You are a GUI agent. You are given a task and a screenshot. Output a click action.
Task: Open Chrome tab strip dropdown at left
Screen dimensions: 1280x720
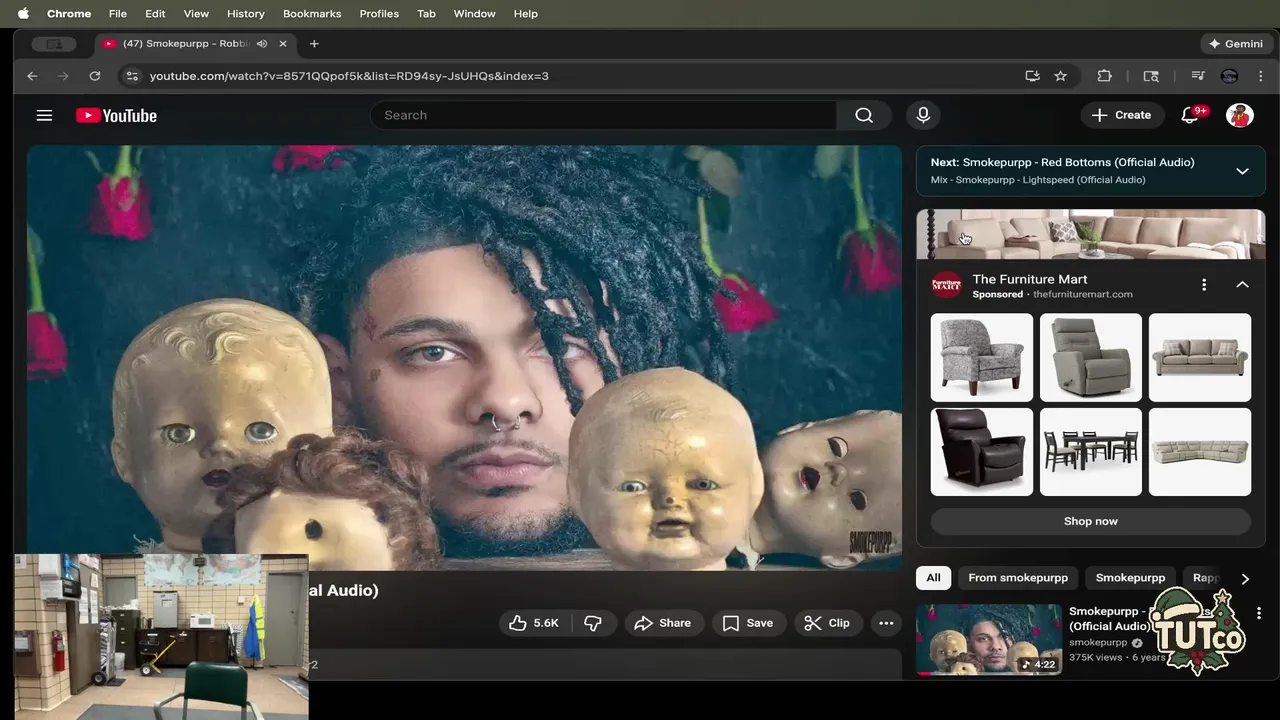(x=54, y=44)
